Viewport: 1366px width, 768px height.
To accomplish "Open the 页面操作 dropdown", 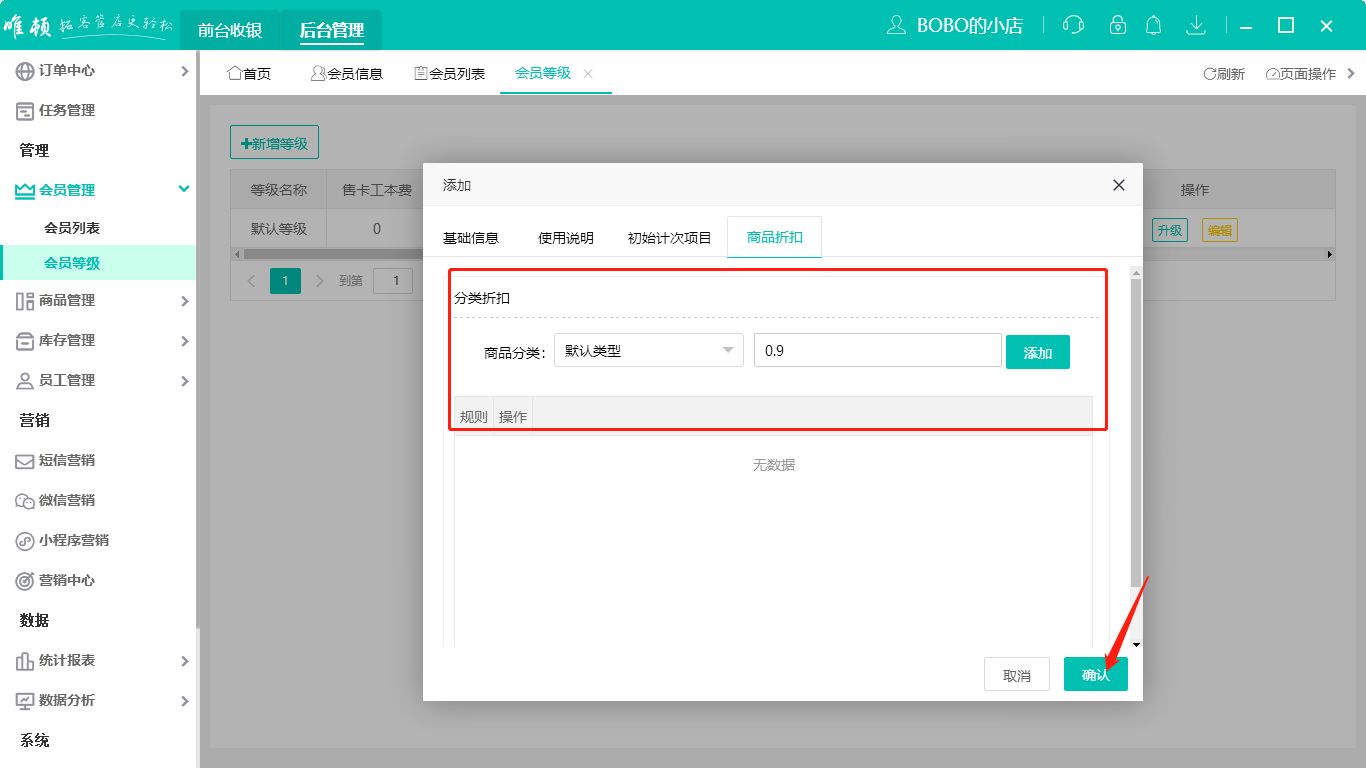I will 1310,74.
